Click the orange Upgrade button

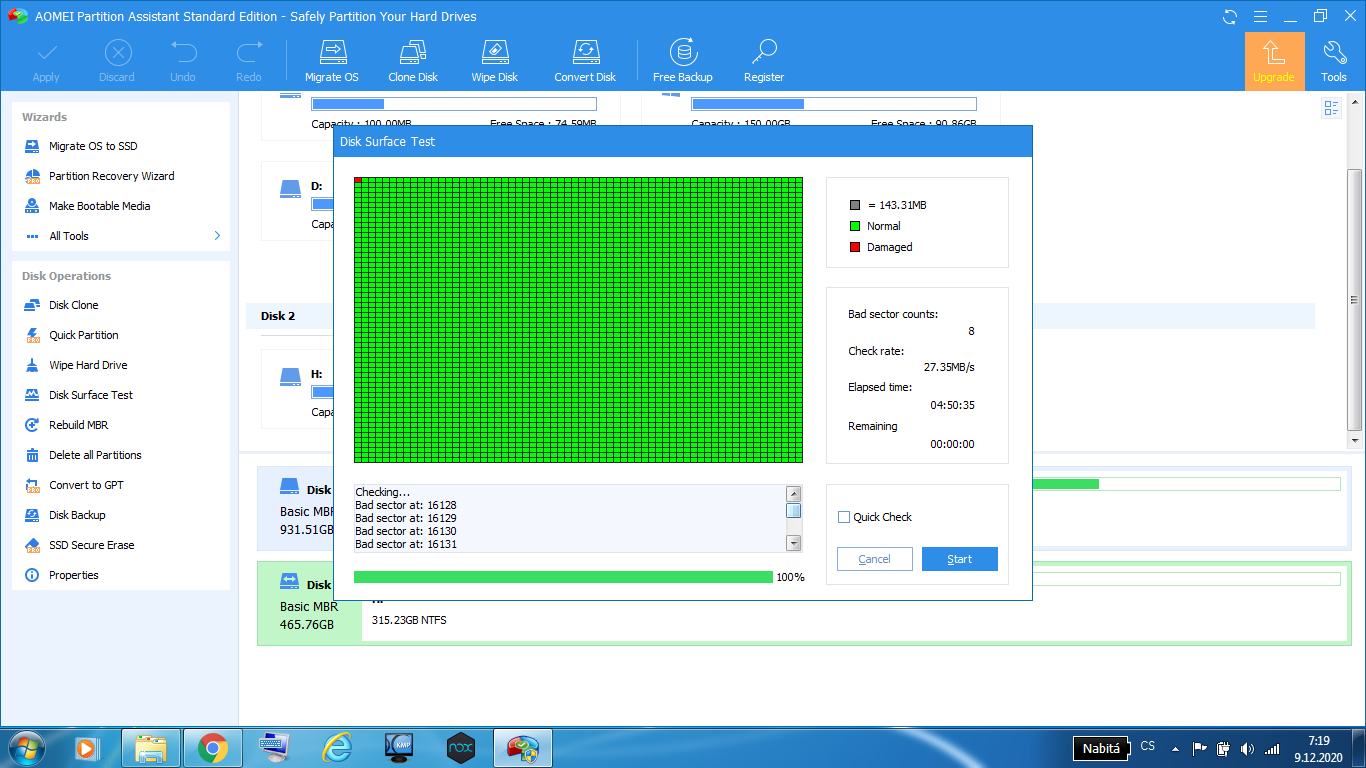1274,61
